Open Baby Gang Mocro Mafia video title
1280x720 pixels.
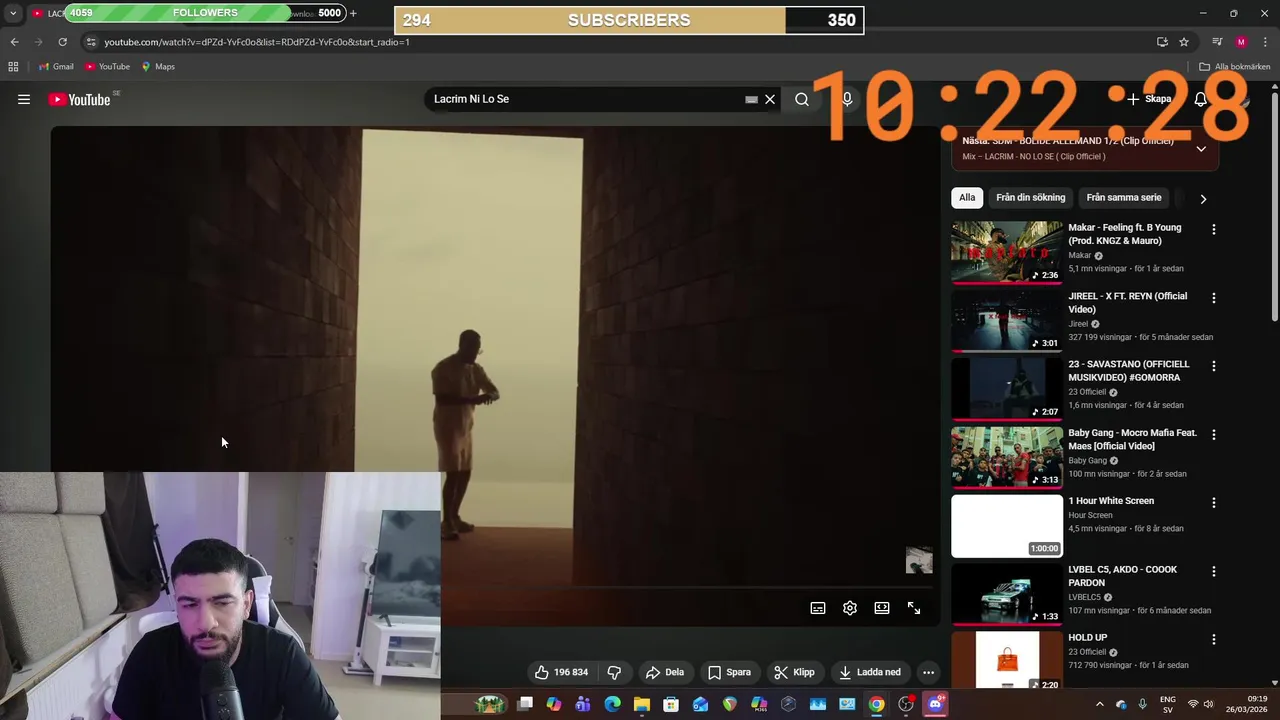[x=1132, y=440]
